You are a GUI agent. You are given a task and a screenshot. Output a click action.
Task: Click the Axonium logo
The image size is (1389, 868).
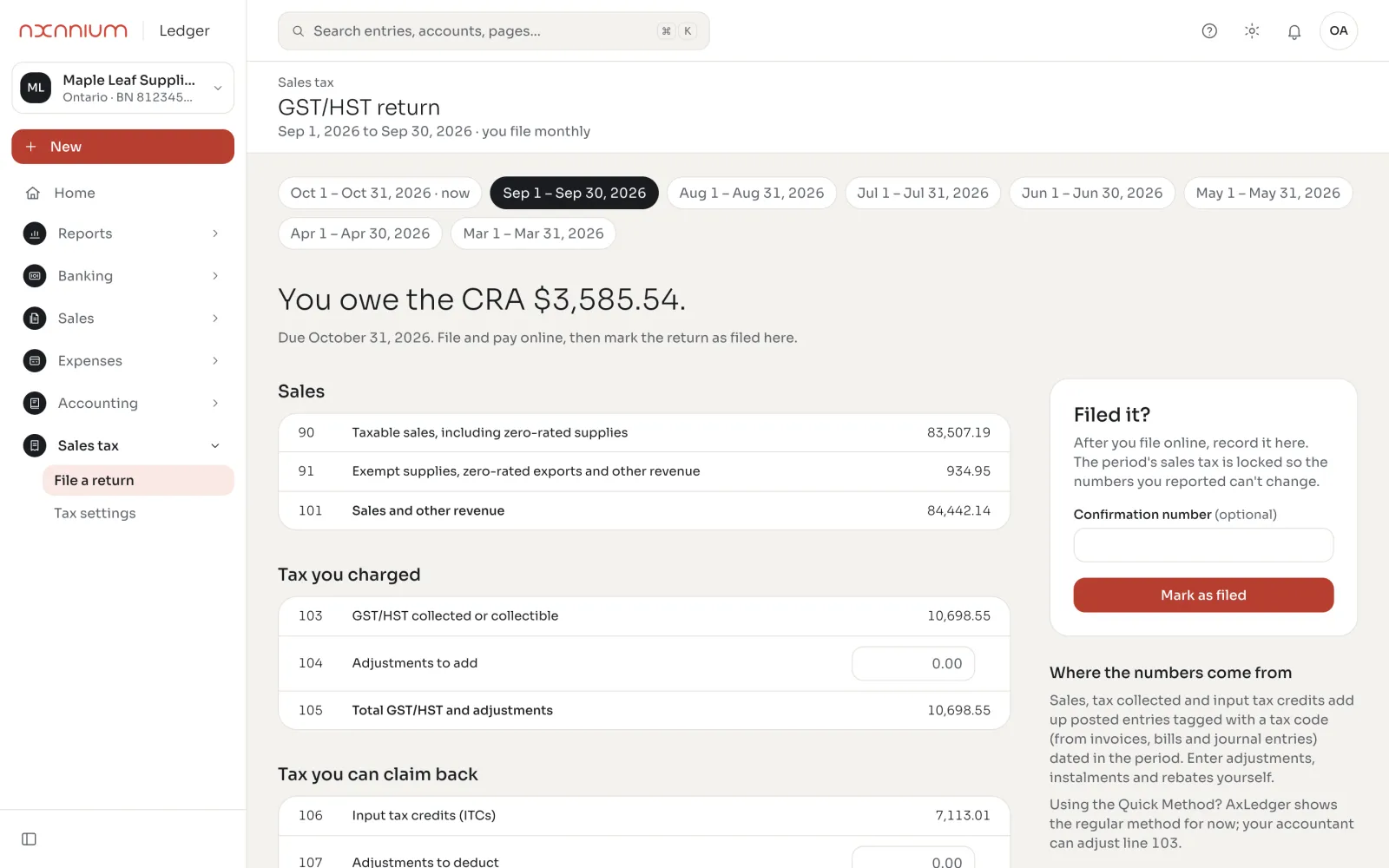(74, 31)
